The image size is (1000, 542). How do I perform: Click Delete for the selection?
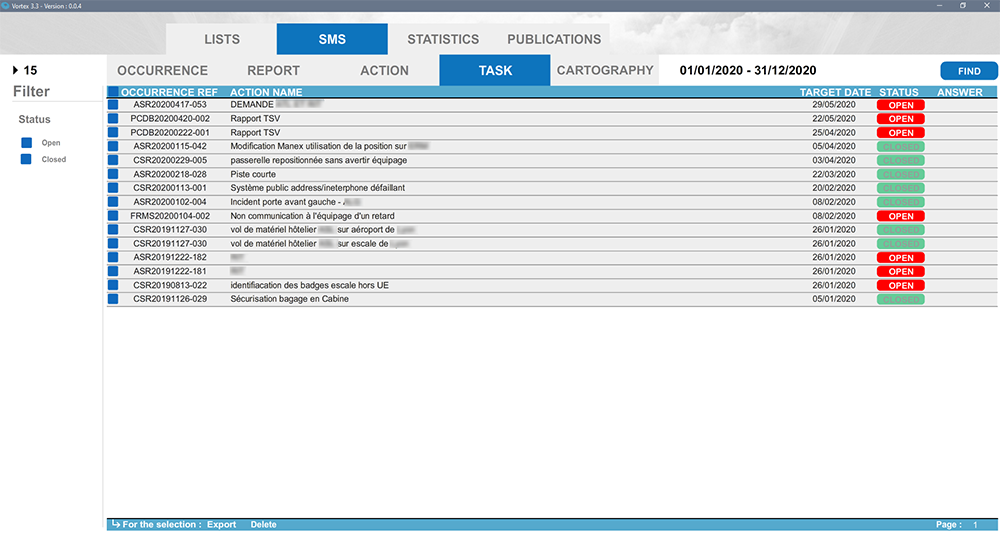tap(263, 525)
